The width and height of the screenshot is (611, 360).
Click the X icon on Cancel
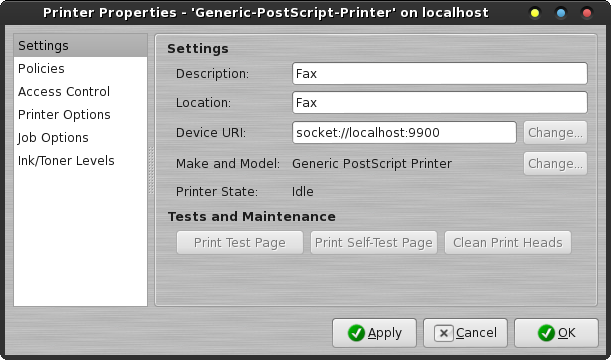click(444, 333)
